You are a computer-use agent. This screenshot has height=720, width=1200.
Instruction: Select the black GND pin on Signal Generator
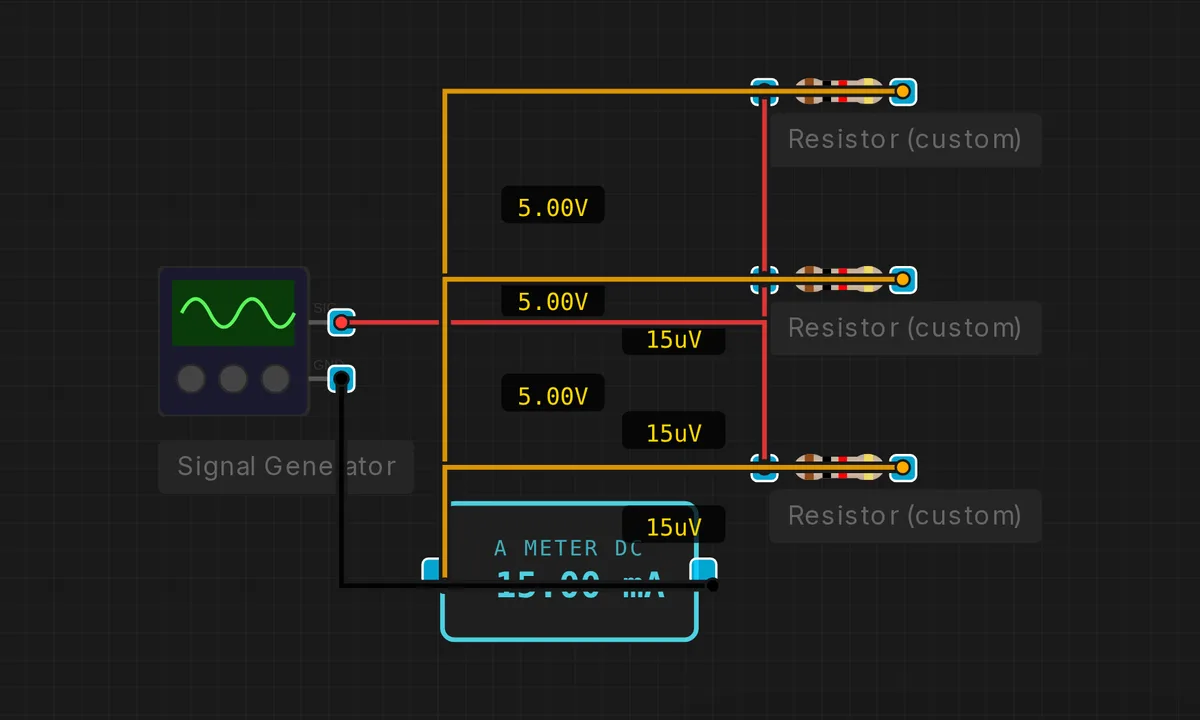coord(341,379)
